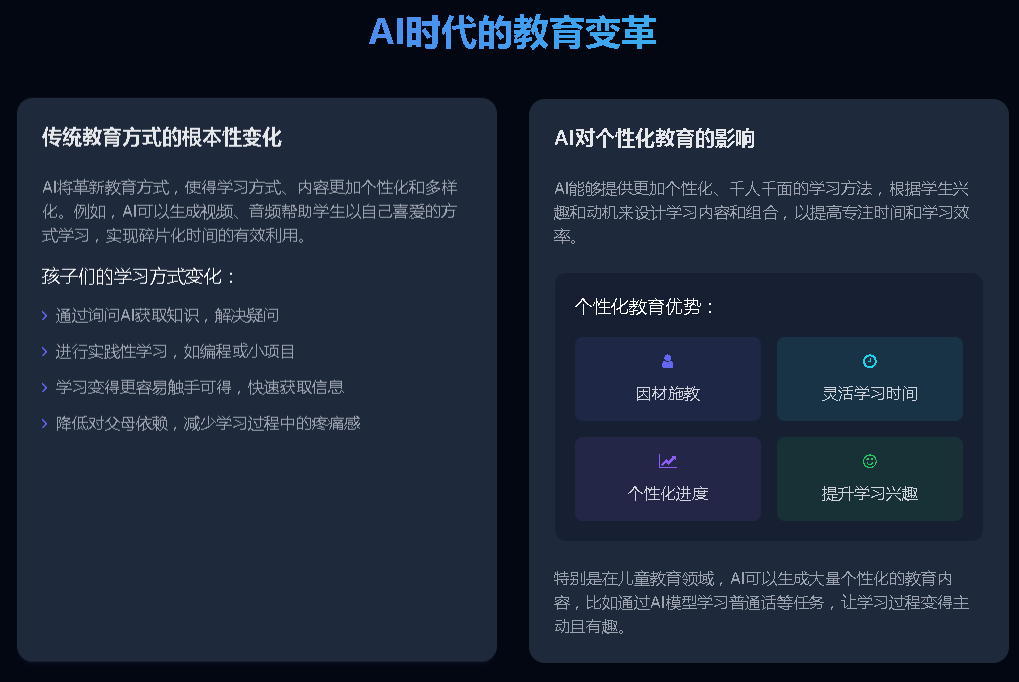Click the clock icon above 灵活学习时间
Screen dimensions: 1019x682
[x=870, y=361]
